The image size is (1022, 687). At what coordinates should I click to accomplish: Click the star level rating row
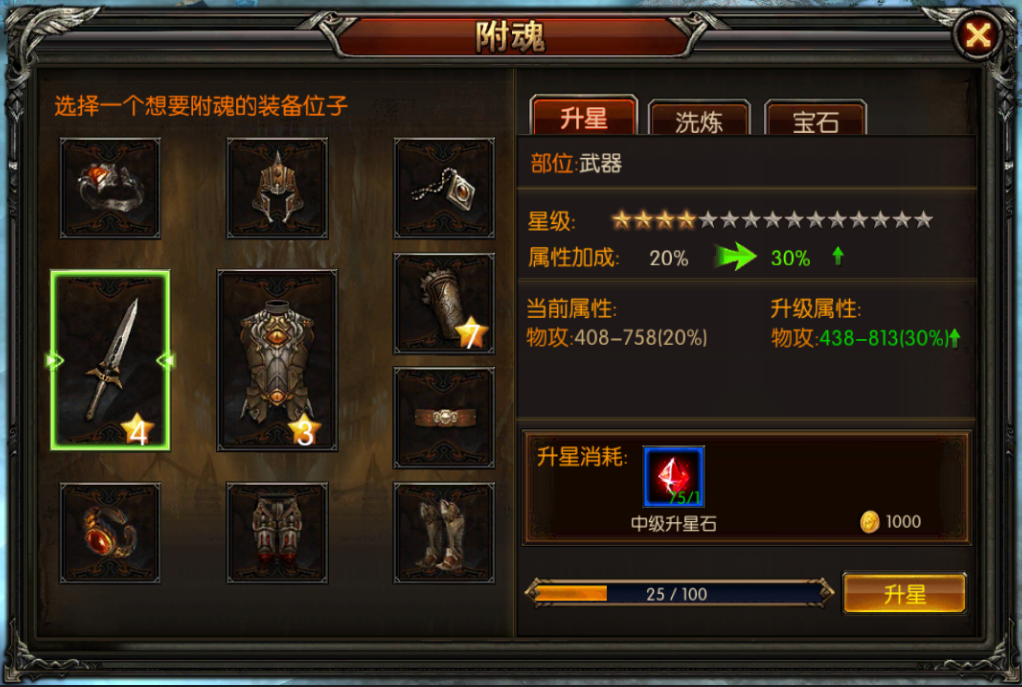(772, 220)
